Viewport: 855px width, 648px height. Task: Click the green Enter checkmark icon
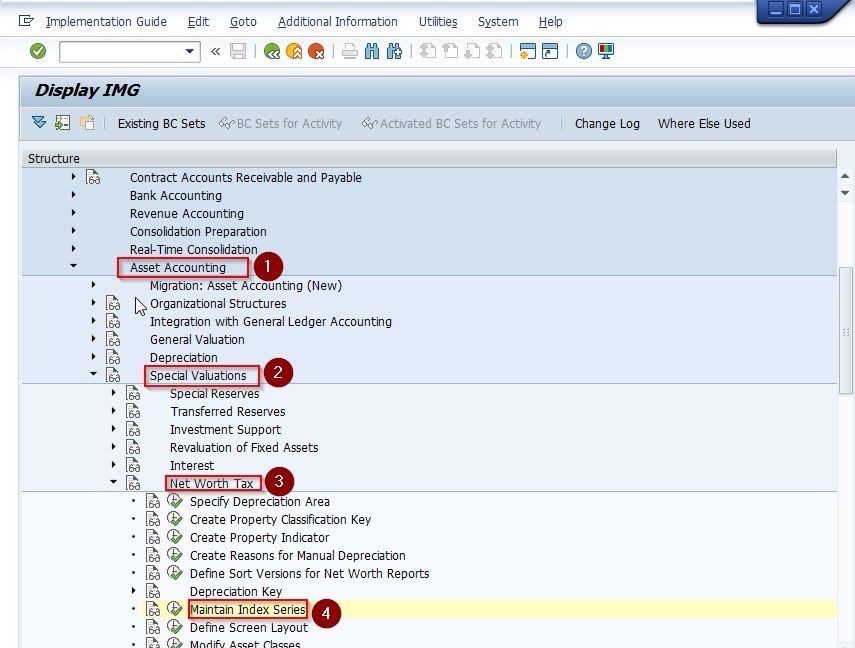[x=38, y=51]
